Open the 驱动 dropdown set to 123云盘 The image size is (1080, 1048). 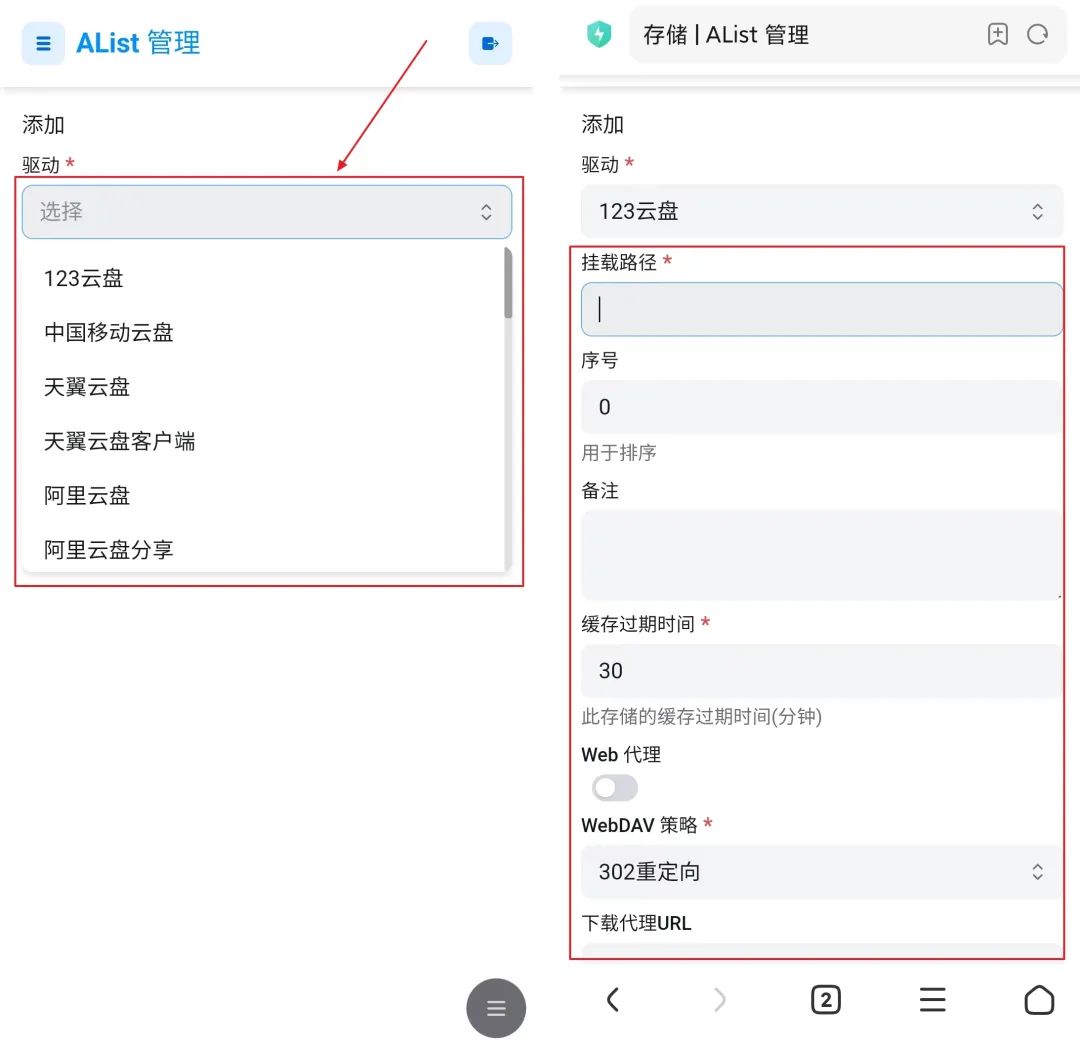point(822,211)
